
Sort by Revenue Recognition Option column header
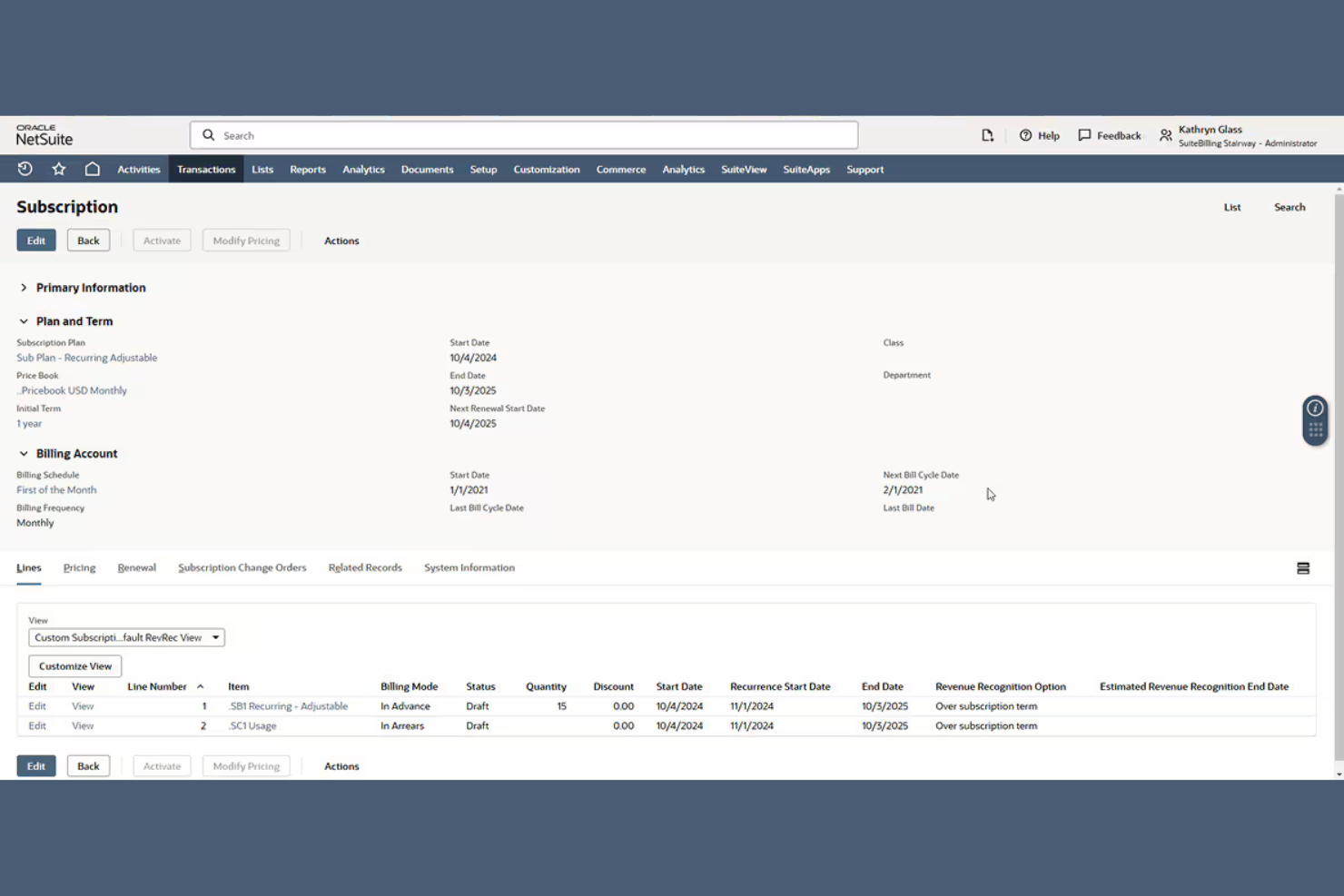(1001, 686)
